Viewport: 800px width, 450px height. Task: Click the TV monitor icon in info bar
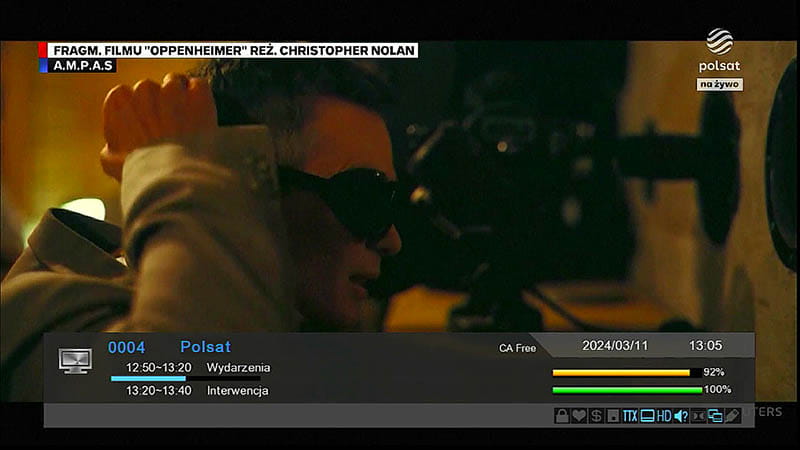[x=75, y=361]
